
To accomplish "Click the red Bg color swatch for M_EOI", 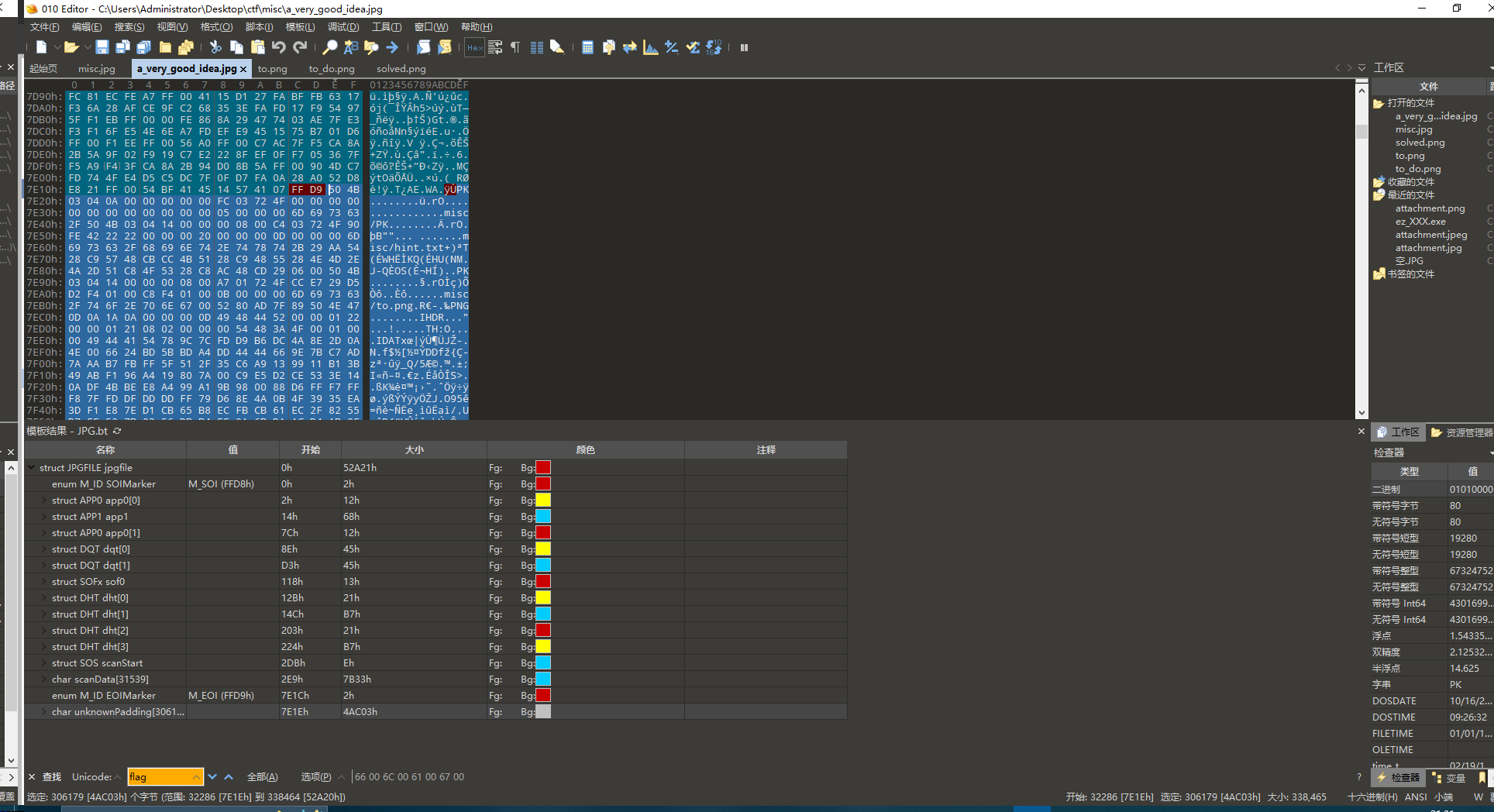I will click(543, 695).
